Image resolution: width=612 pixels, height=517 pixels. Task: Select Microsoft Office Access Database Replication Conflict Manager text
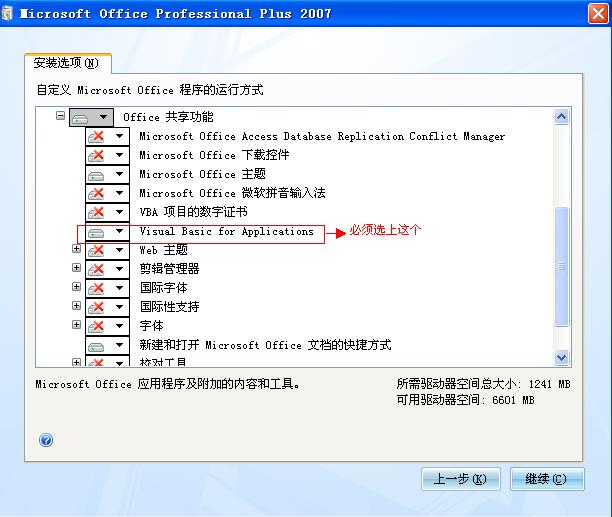coord(322,136)
